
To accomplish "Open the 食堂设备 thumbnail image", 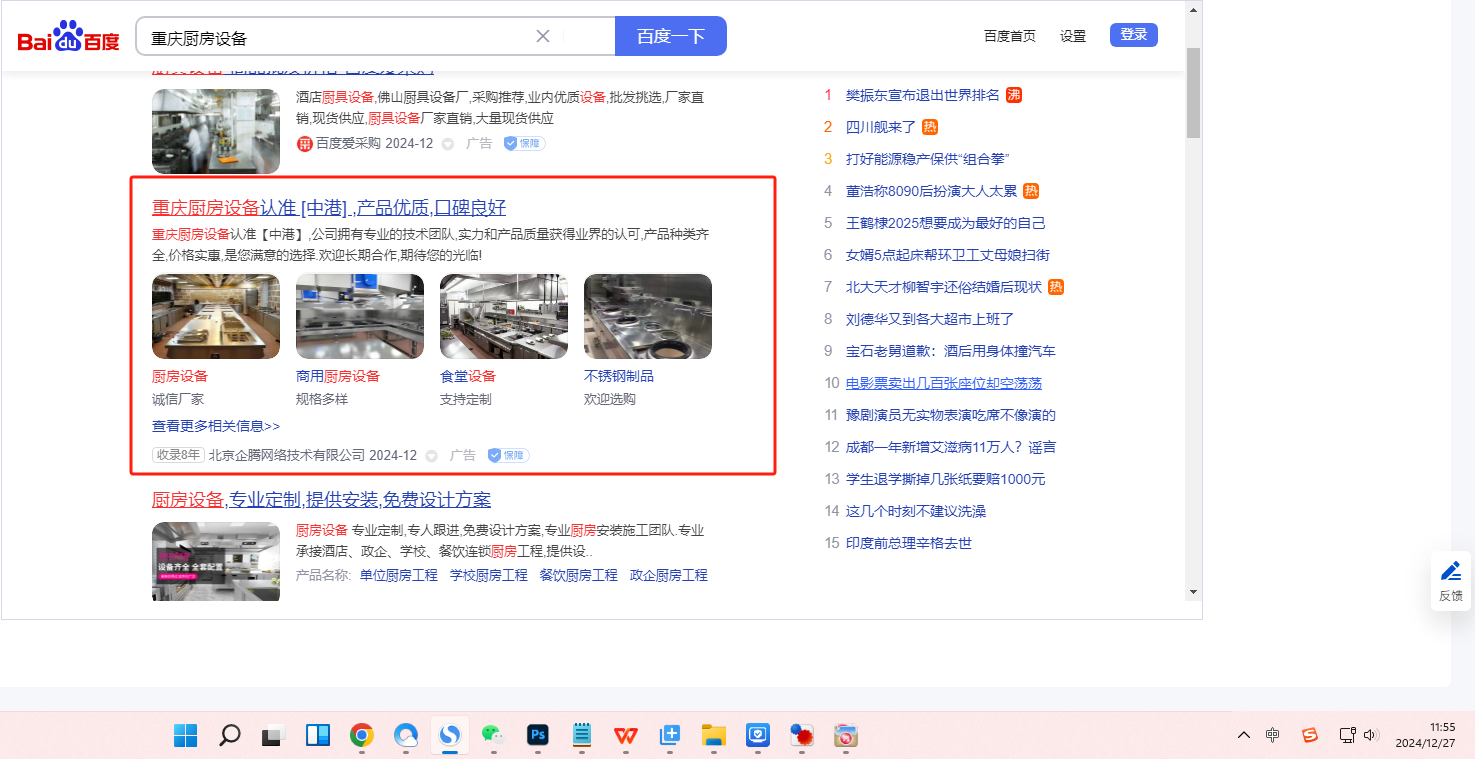I will pos(504,316).
